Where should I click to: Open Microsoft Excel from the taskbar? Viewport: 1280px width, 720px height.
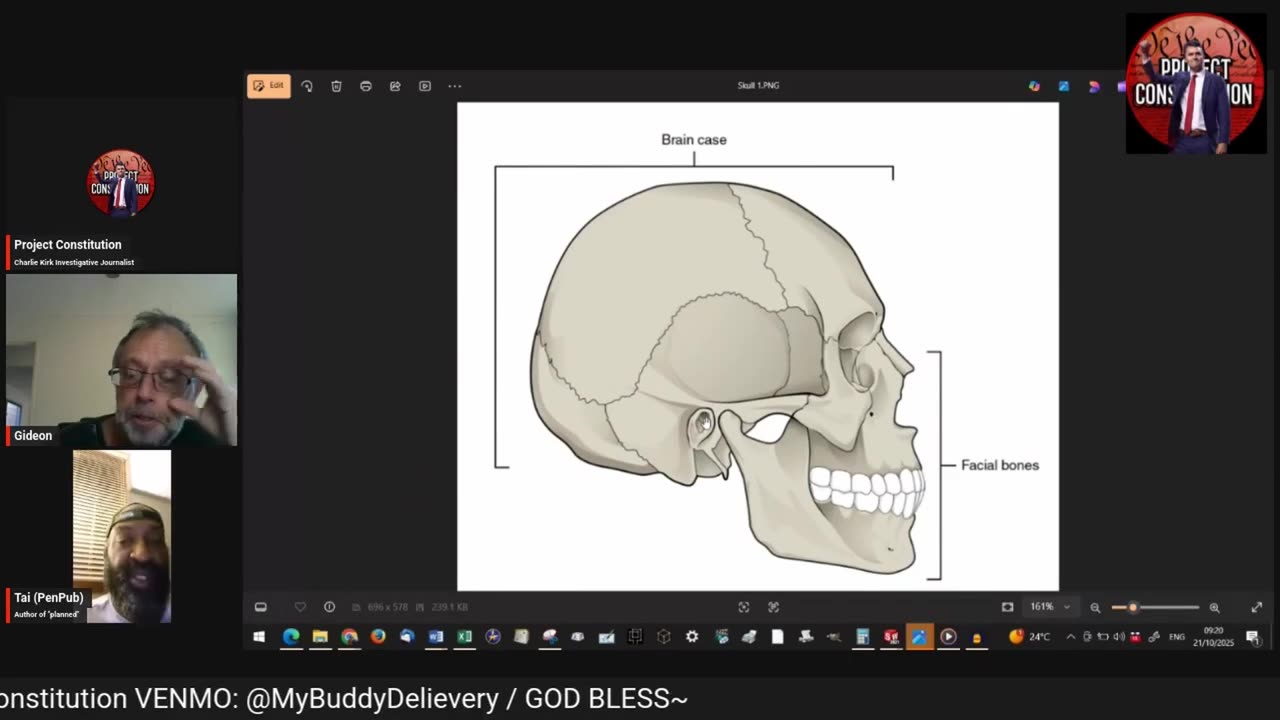465,637
